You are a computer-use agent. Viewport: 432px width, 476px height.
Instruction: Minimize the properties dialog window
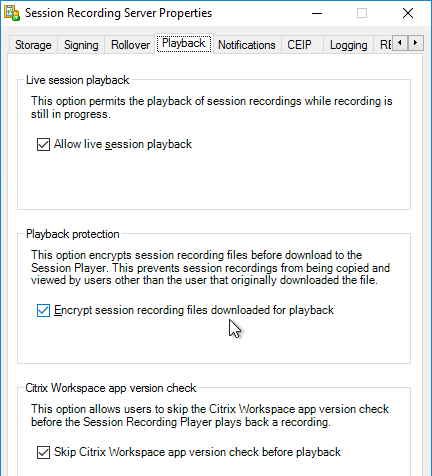point(317,13)
